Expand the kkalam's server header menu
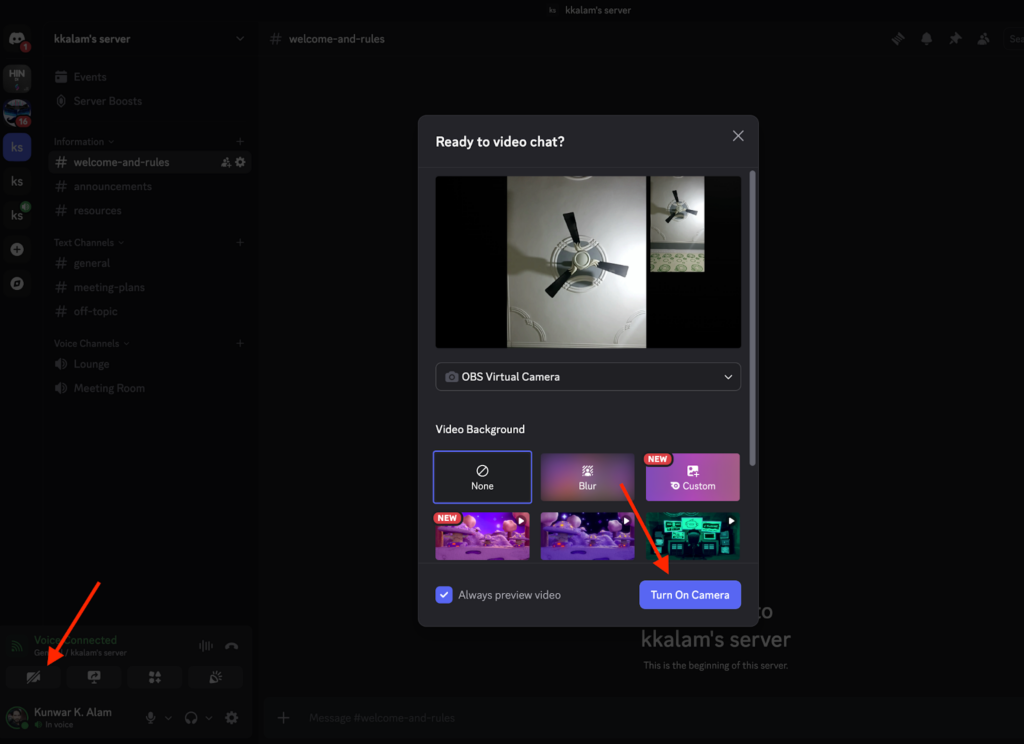 [240, 39]
